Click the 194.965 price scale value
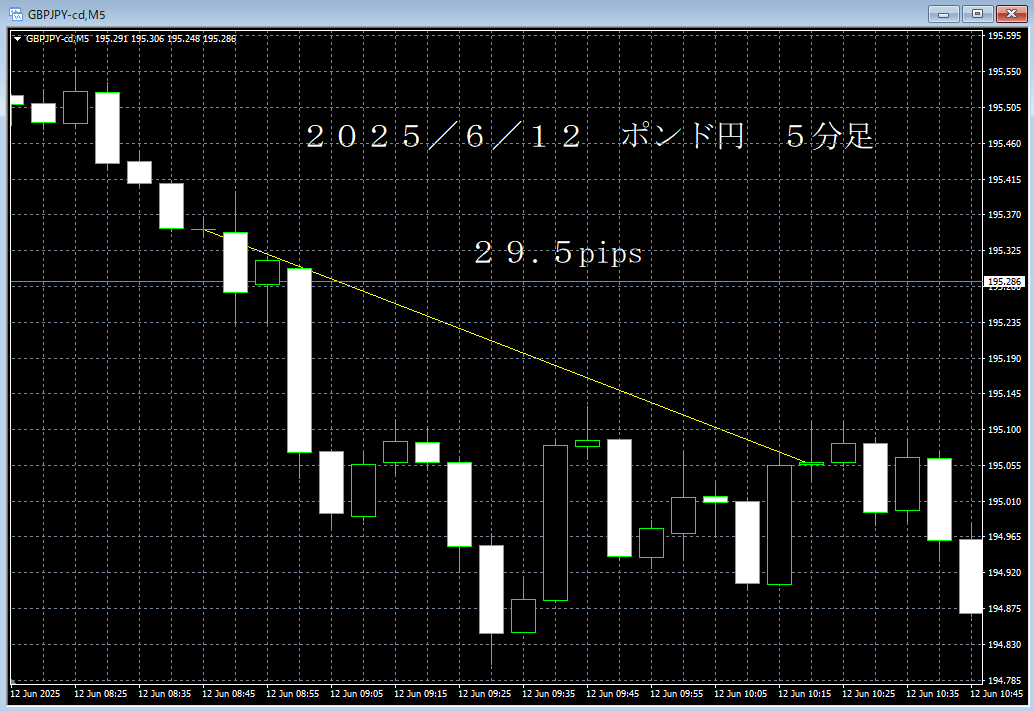This screenshot has width=1034, height=711. pos(1004,537)
